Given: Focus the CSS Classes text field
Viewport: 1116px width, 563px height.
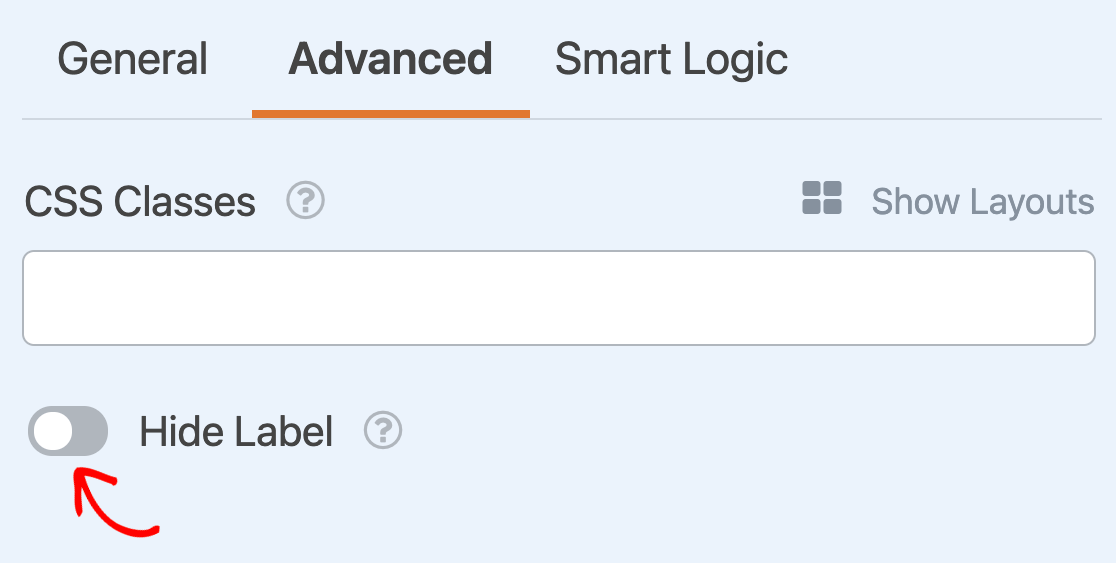Looking at the screenshot, I should tap(558, 298).
